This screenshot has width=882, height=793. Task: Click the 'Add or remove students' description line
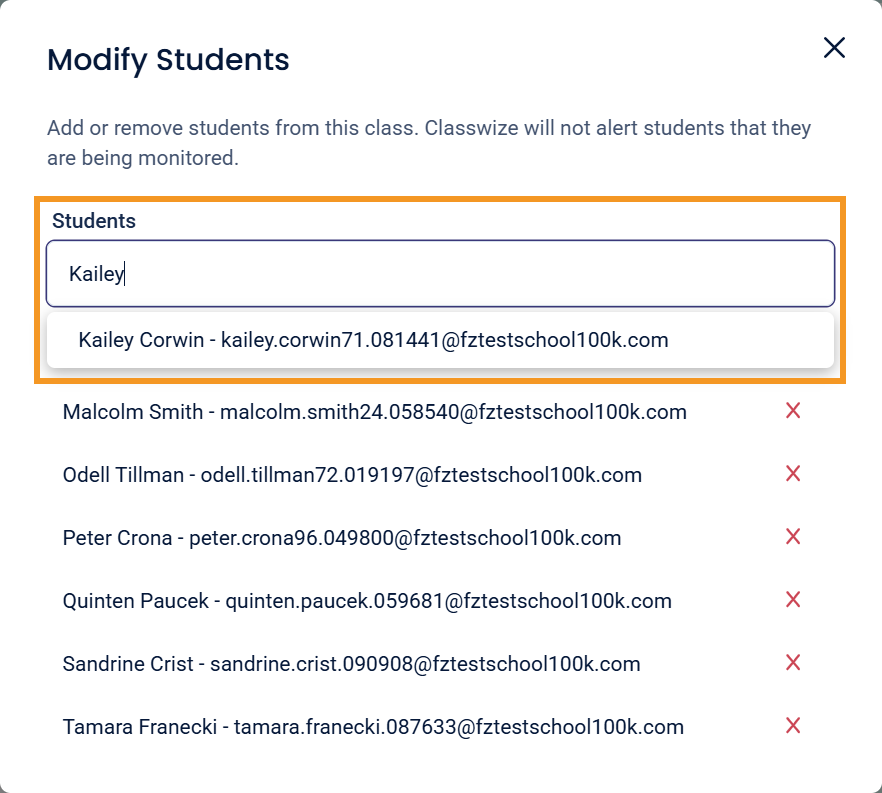(429, 129)
